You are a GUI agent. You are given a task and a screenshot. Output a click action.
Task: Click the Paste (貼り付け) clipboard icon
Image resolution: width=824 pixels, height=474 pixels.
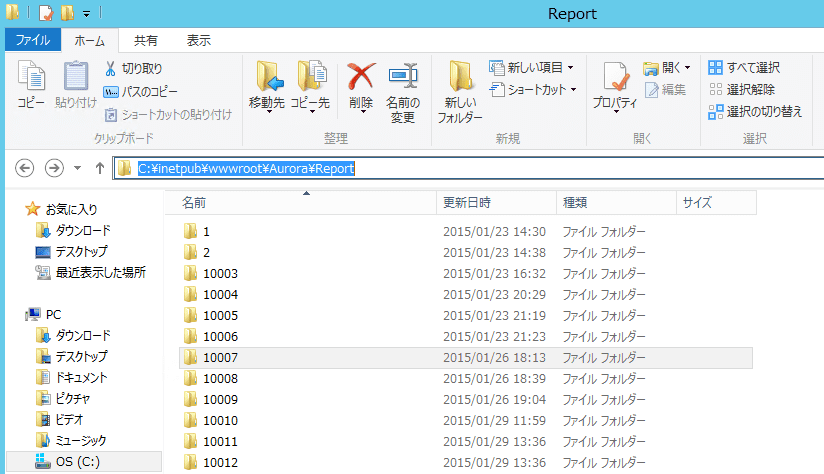pos(76,84)
